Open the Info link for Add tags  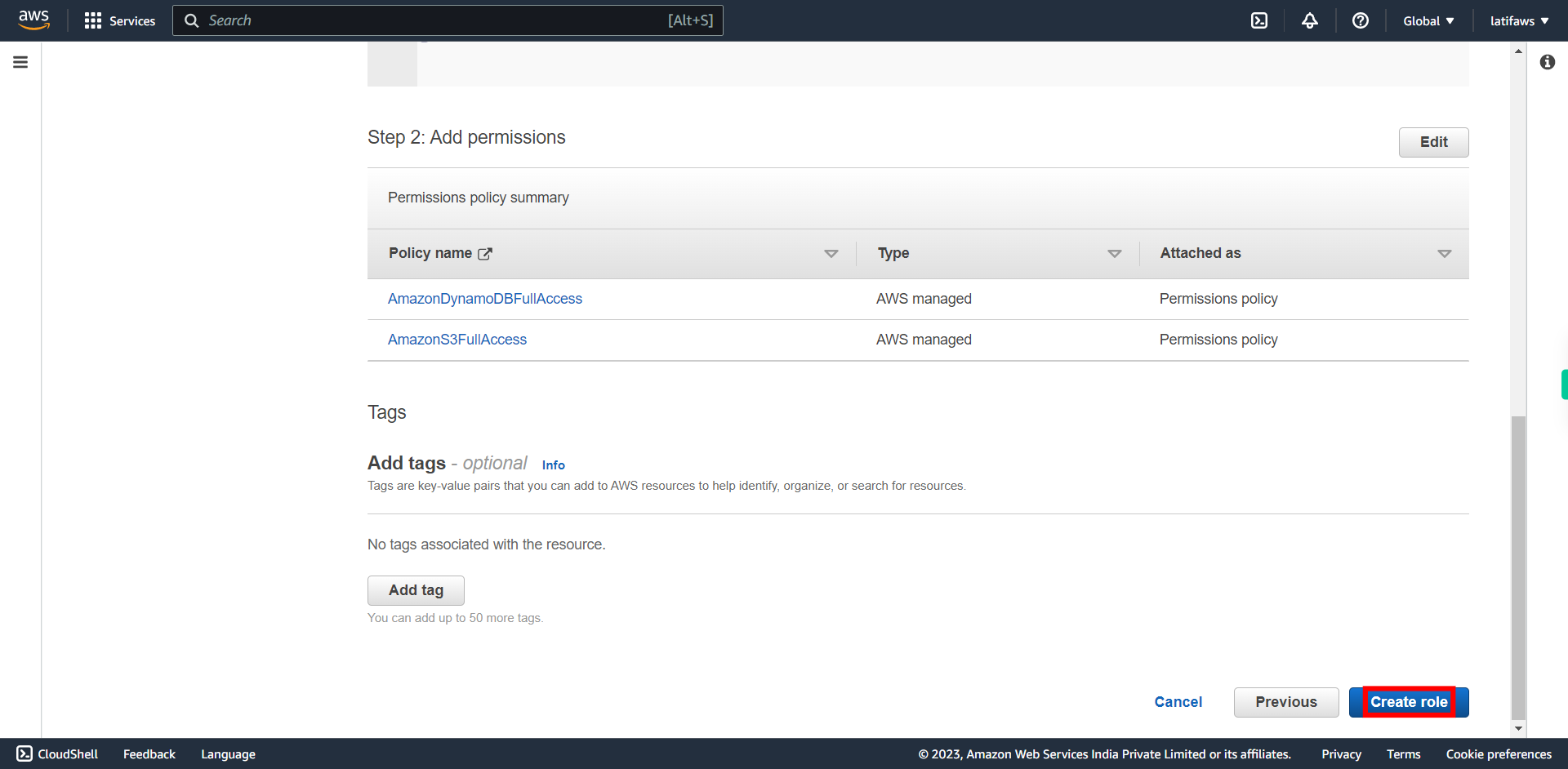click(553, 465)
